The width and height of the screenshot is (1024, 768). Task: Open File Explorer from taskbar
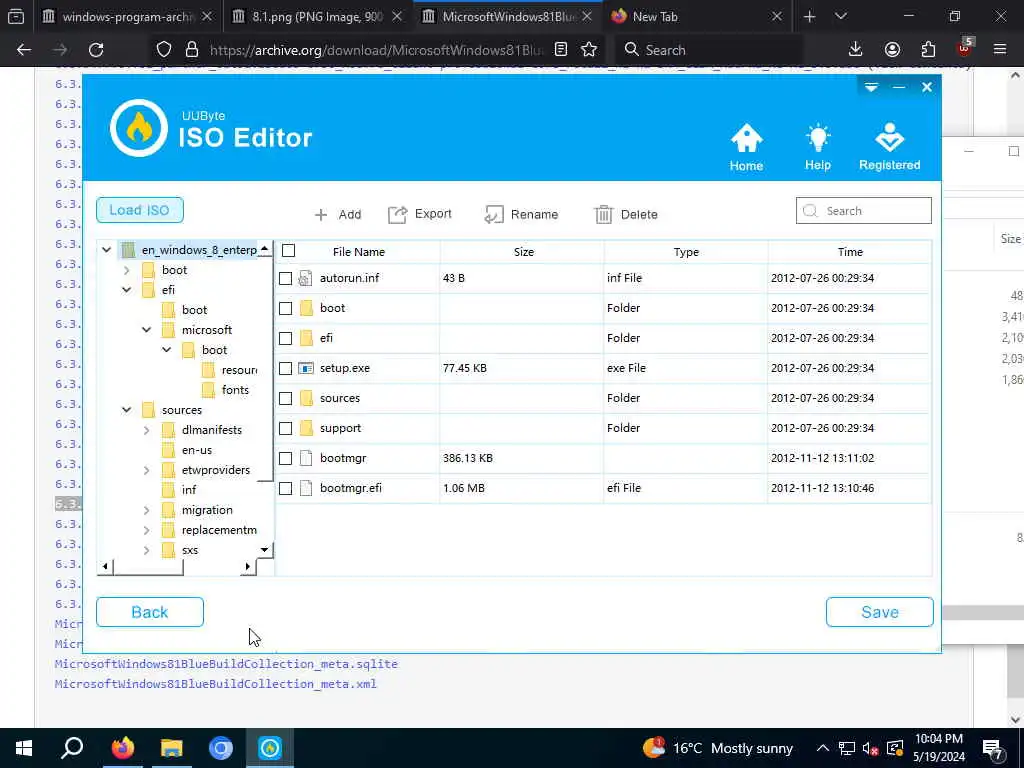coord(172,748)
